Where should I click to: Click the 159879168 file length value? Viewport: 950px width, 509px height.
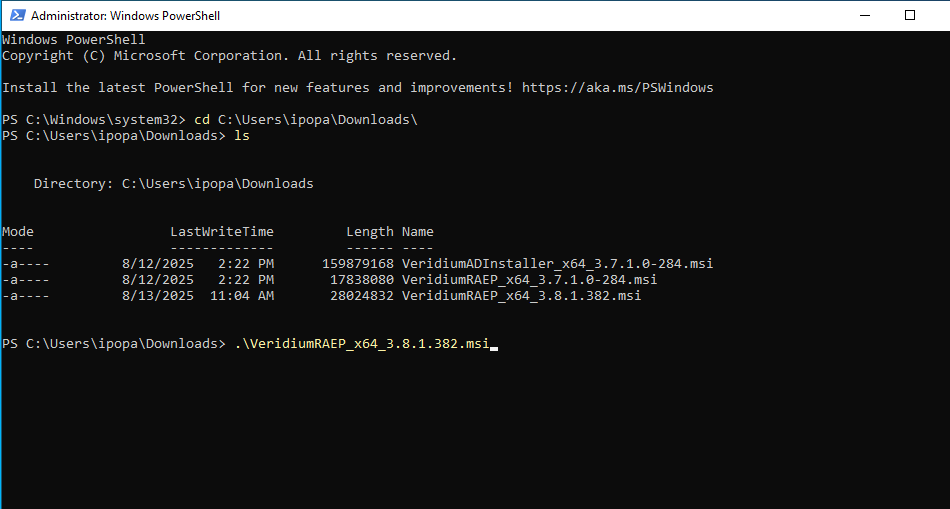(357, 264)
